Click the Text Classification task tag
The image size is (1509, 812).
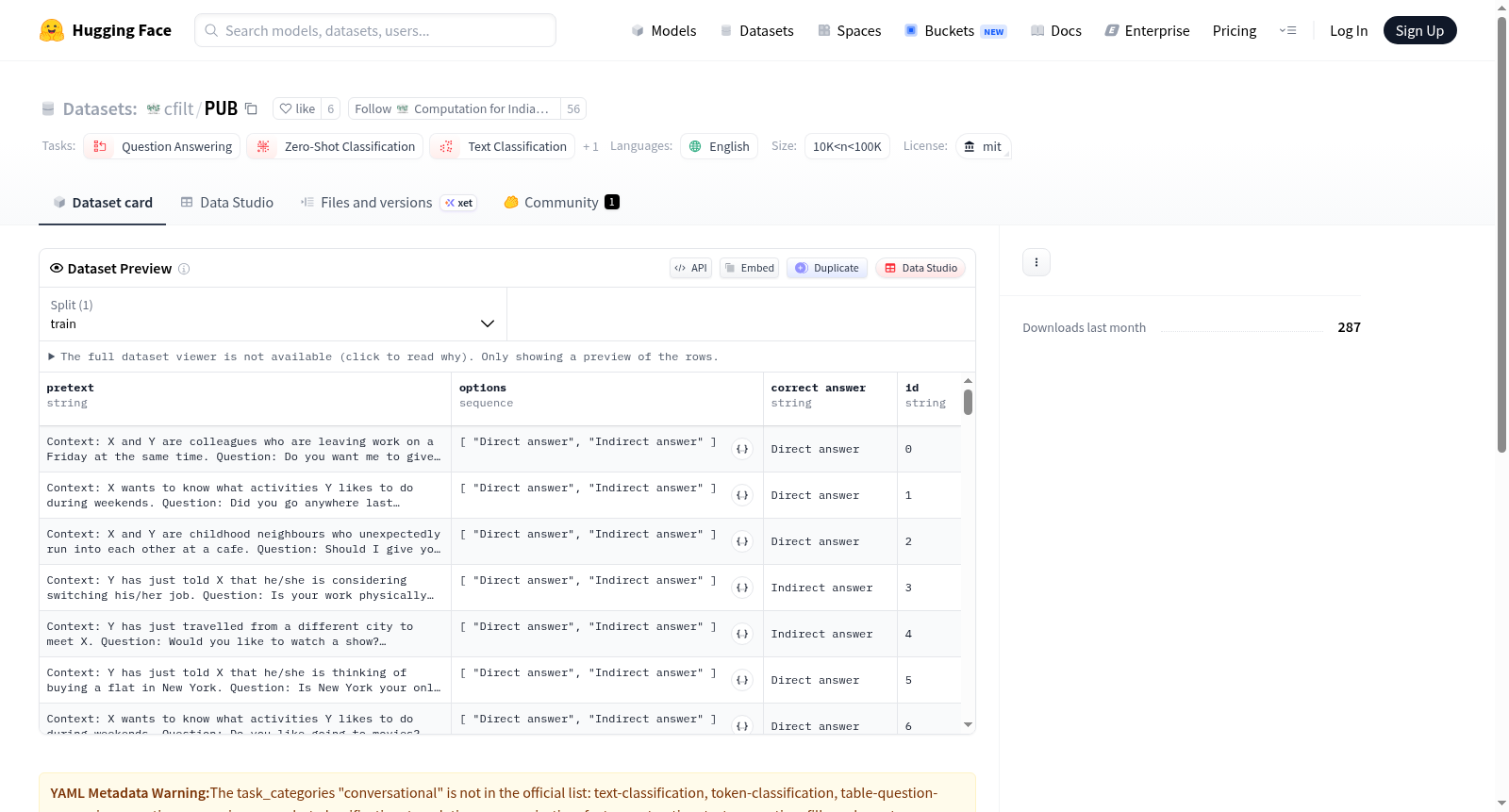(x=503, y=146)
